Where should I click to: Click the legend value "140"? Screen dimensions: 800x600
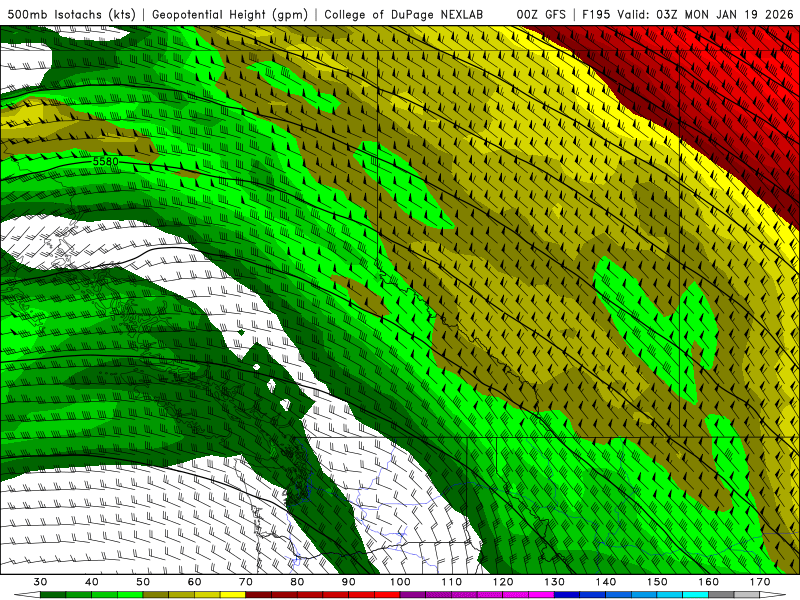coord(606,582)
